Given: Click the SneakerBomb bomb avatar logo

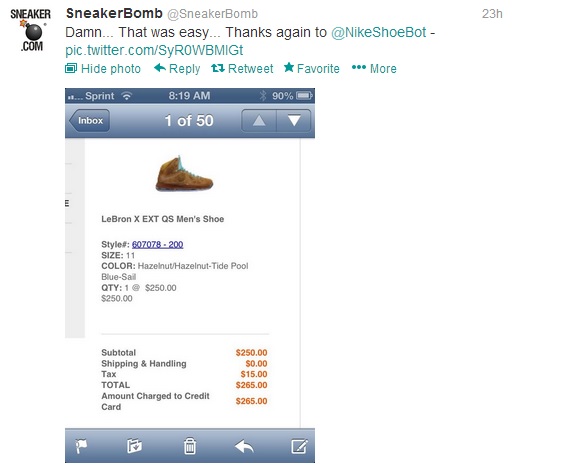Looking at the screenshot, I should (31, 31).
